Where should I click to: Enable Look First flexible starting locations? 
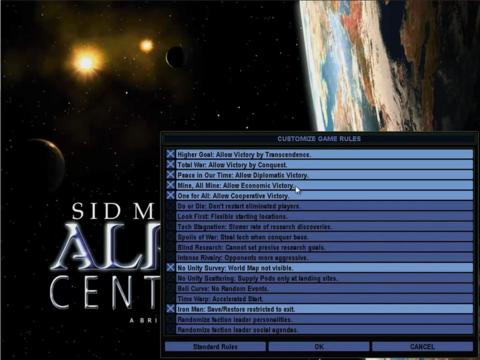tap(319, 216)
